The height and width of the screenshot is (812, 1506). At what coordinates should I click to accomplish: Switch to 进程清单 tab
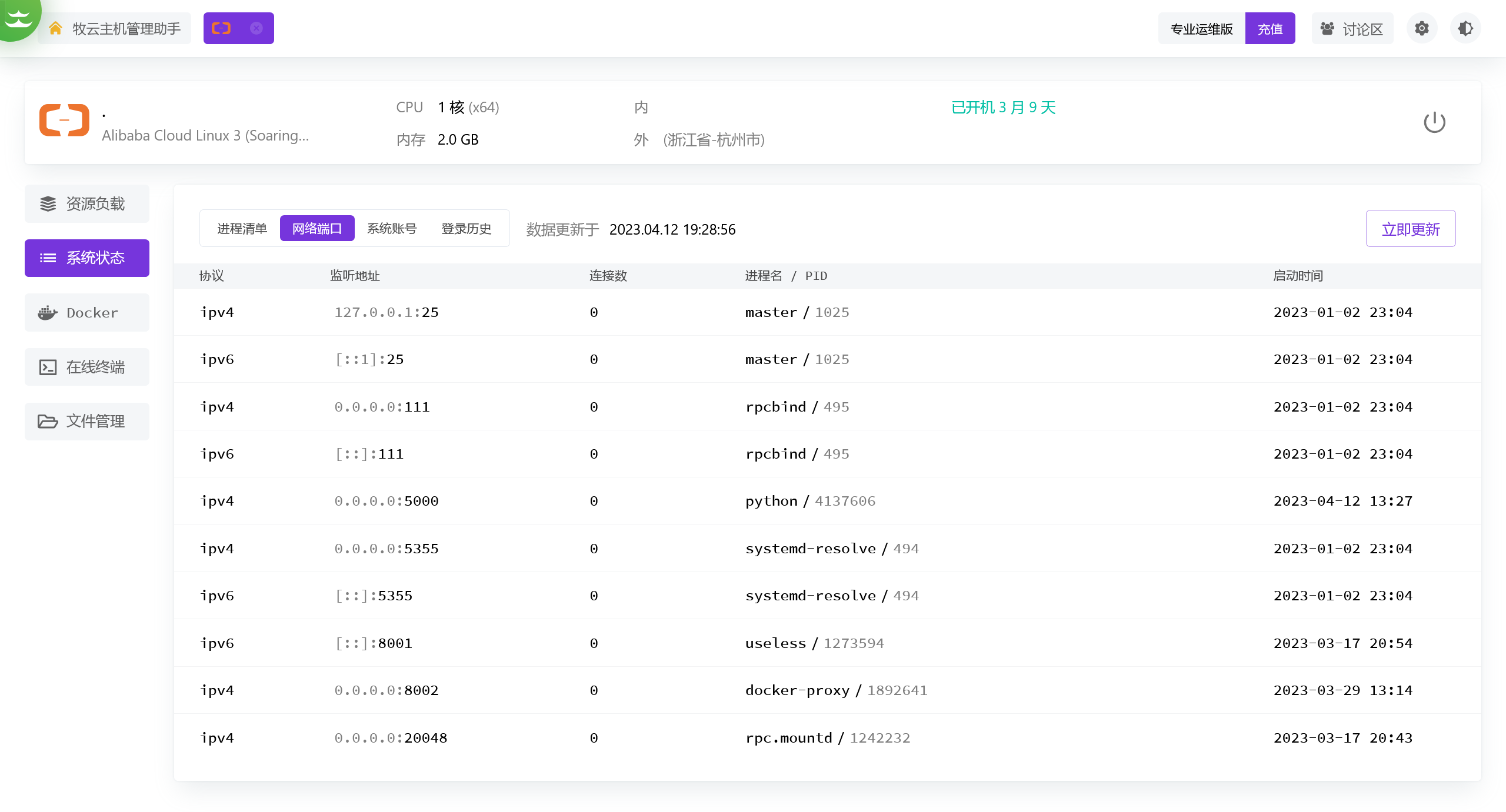coord(242,228)
